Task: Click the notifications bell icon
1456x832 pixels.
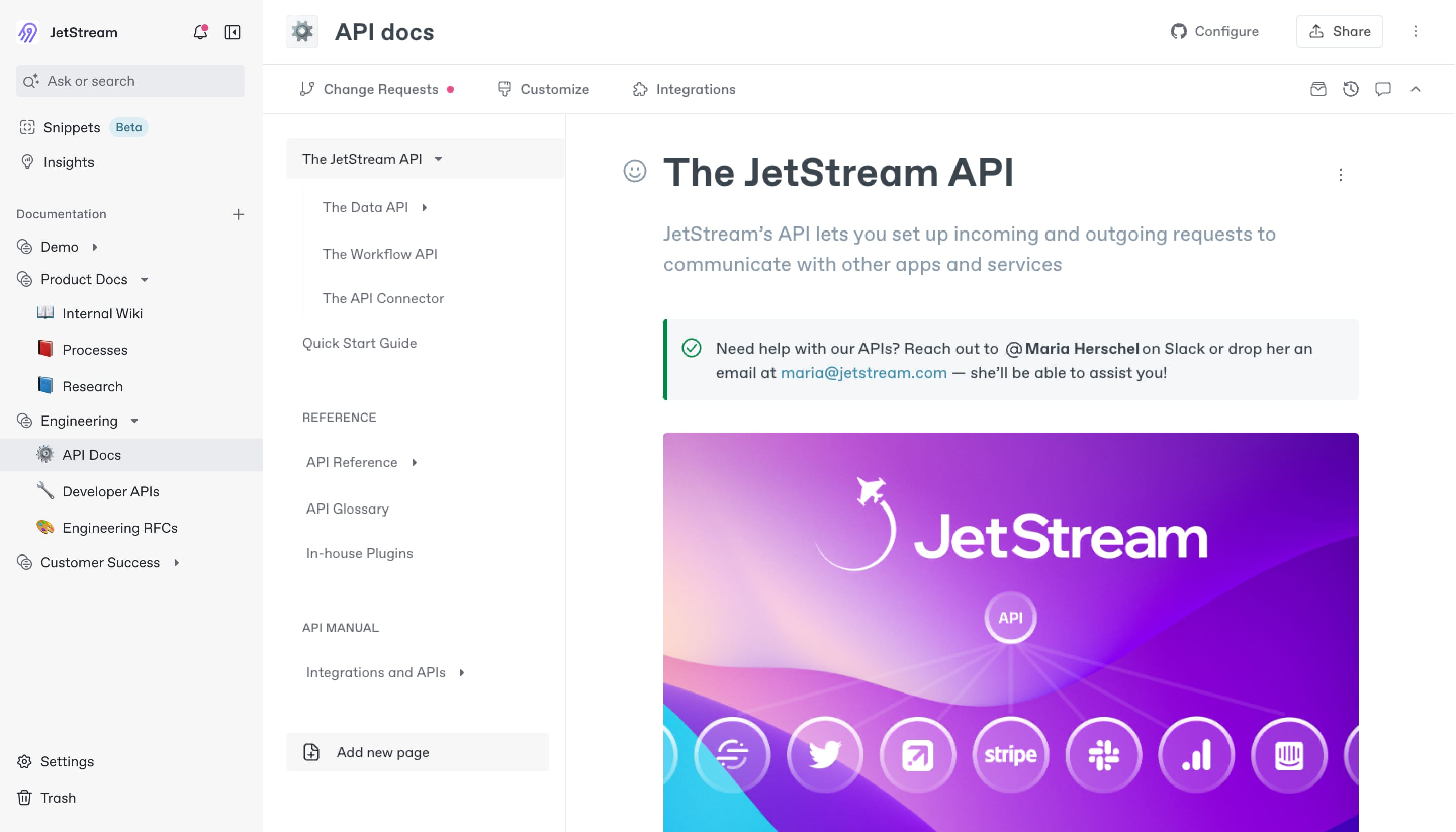Action: tap(198, 32)
